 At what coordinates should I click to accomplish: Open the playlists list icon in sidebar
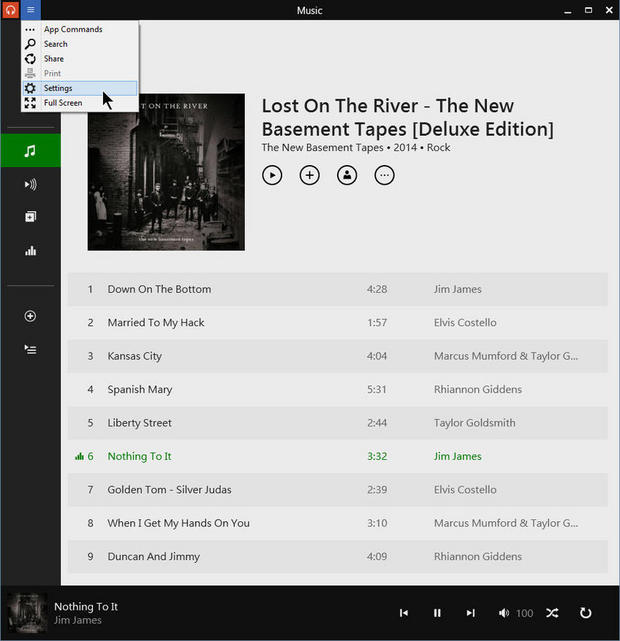click(x=30, y=349)
